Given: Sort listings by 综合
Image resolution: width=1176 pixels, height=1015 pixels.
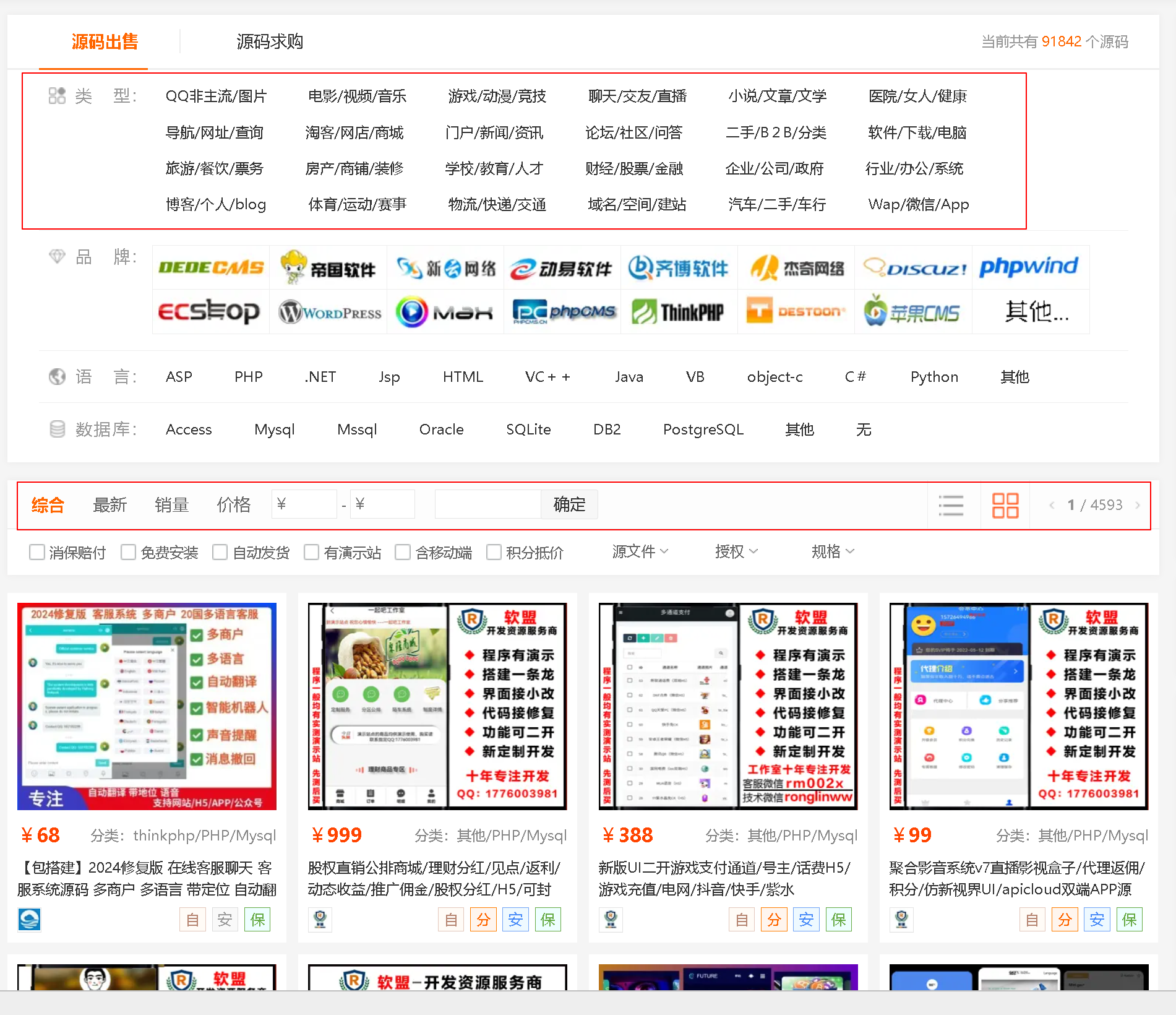Looking at the screenshot, I should pos(48,505).
